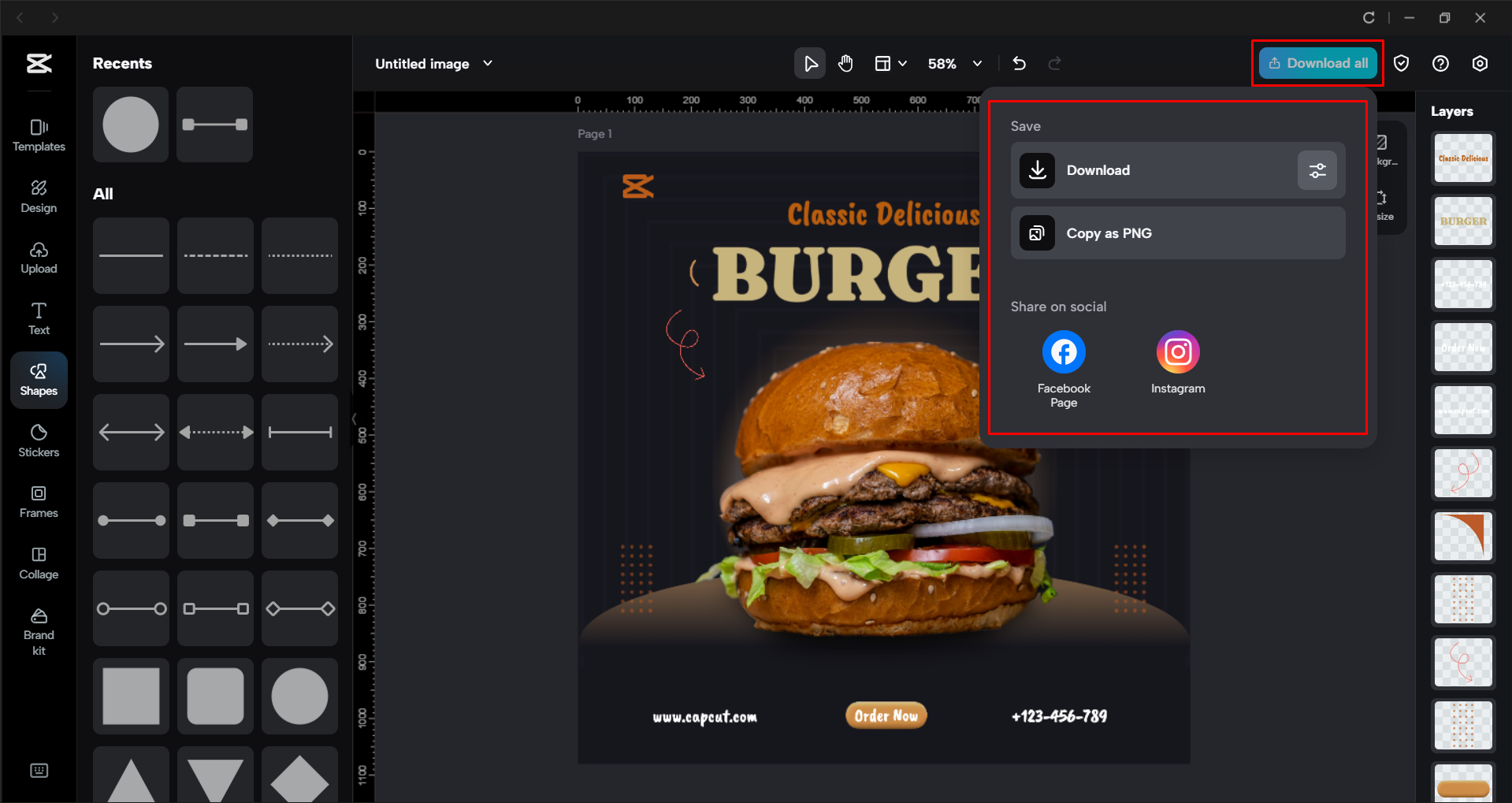
Task: Select the BURGER layer thumbnail in Layers panel
Action: tap(1462, 221)
